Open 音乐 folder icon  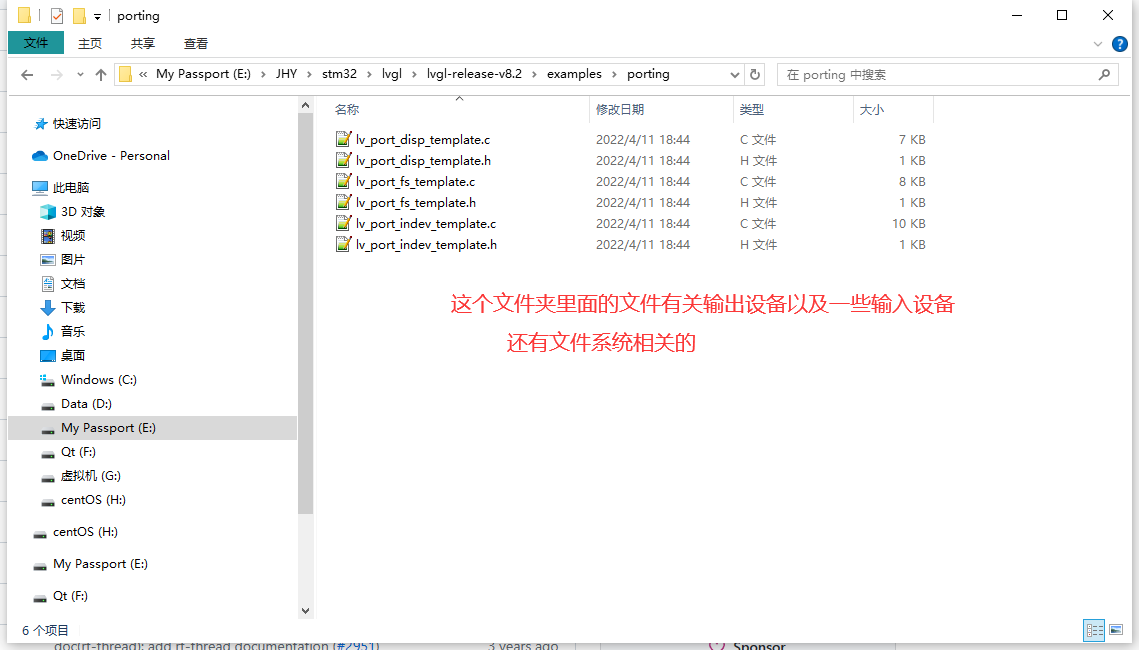[x=48, y=331]
